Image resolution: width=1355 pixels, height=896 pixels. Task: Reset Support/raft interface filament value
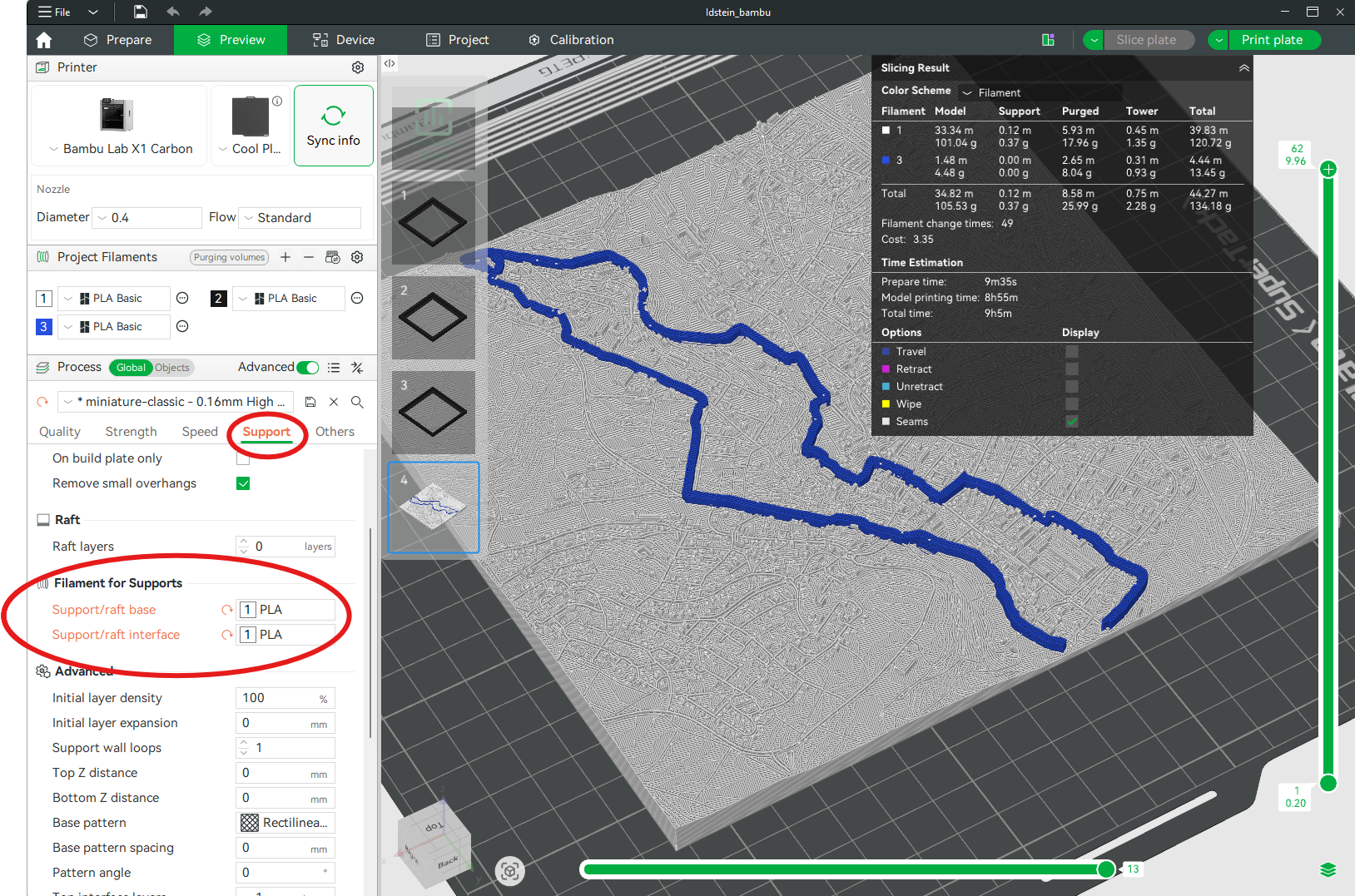(226, 635)
